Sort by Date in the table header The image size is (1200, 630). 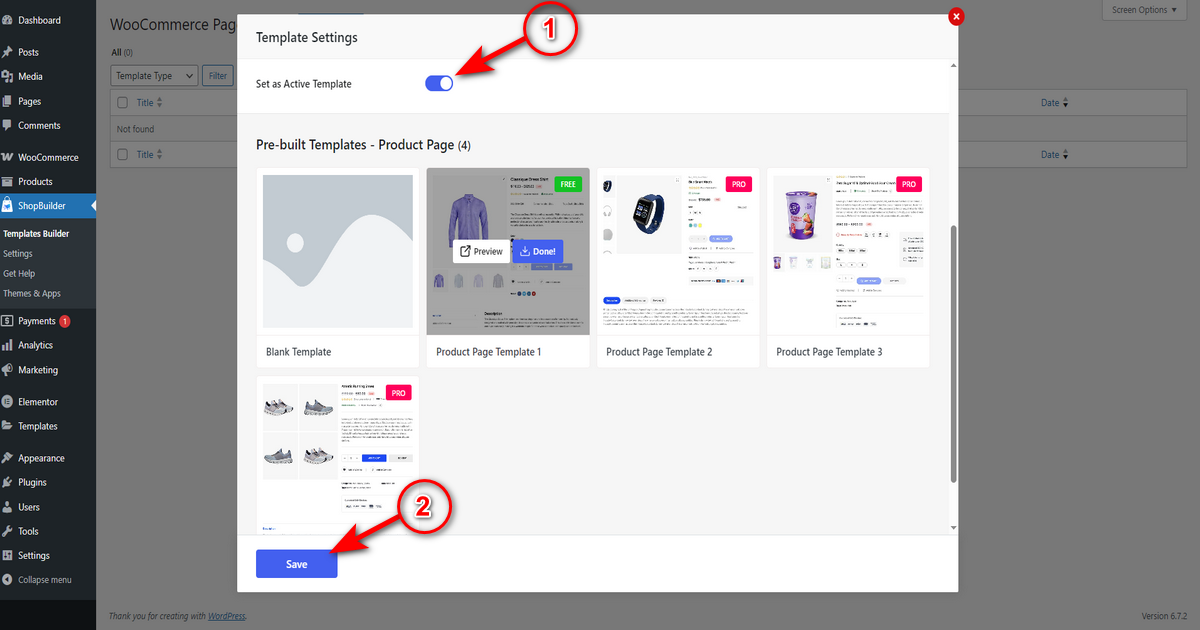coord(1055,103)
